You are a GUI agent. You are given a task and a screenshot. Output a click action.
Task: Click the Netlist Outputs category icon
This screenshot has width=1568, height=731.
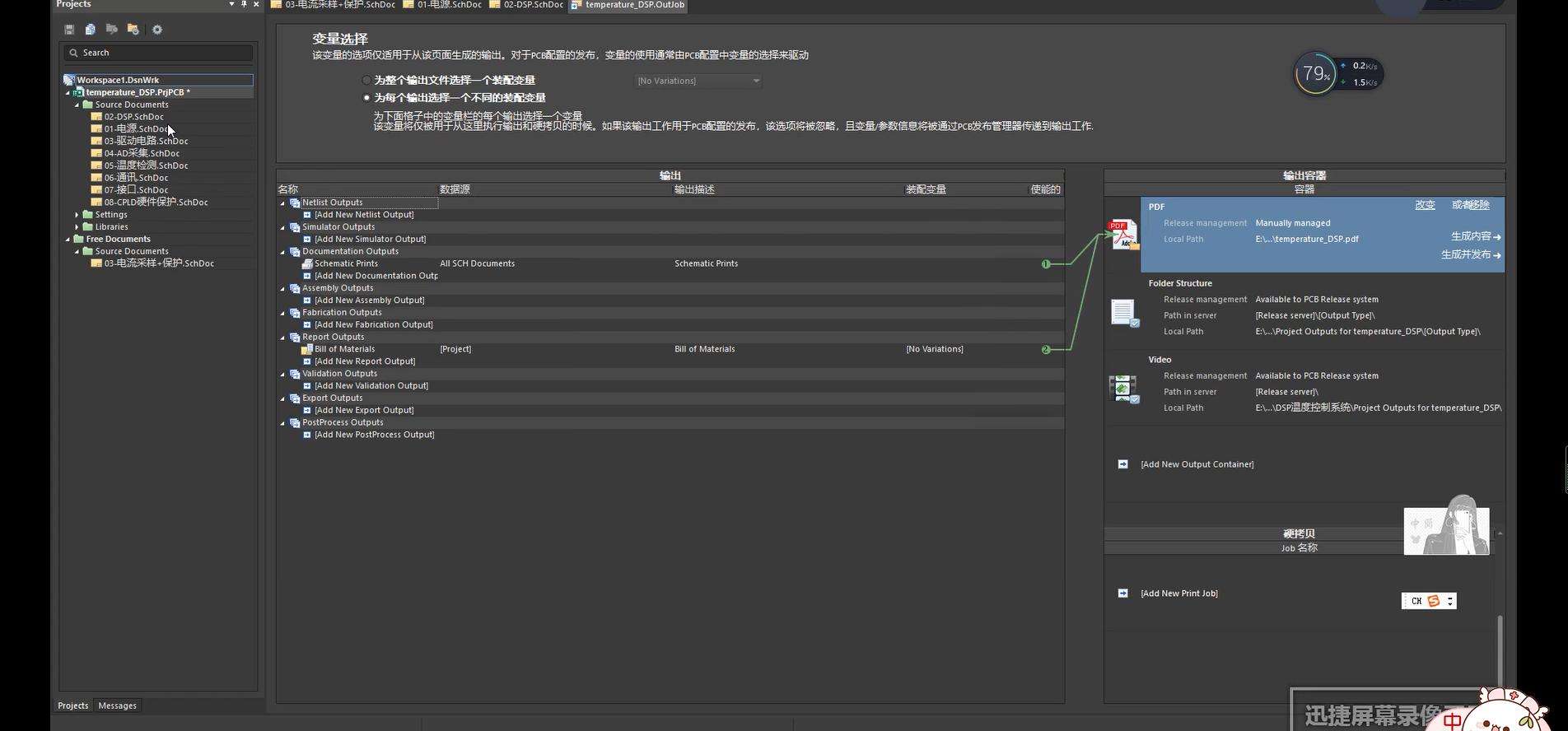coord(295,203)
